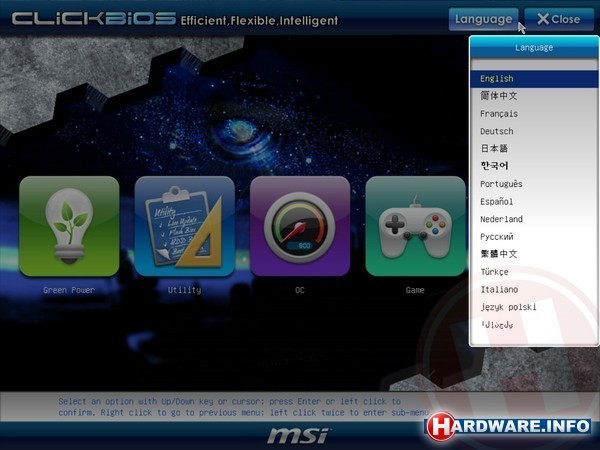Open the Game controller icon
Viewport: 600px width, 450px height.
(416, 226)
